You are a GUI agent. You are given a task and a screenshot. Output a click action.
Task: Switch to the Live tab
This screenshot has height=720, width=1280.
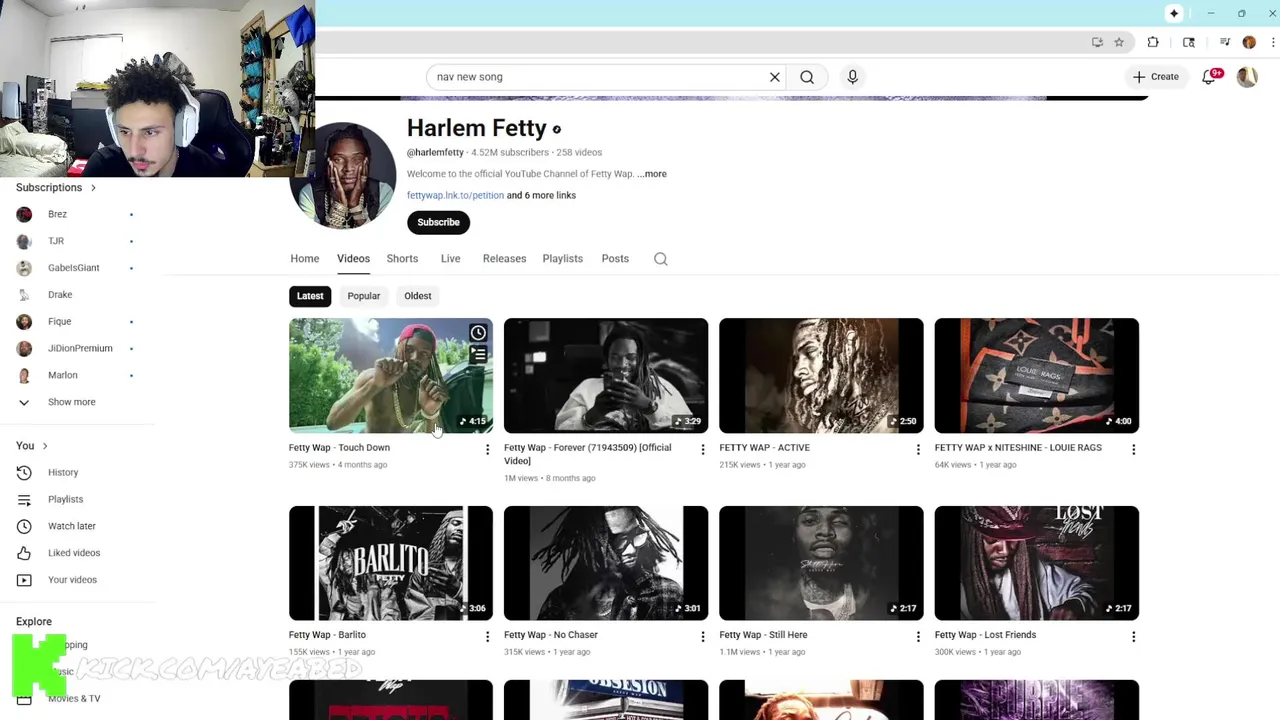point(450,259)
